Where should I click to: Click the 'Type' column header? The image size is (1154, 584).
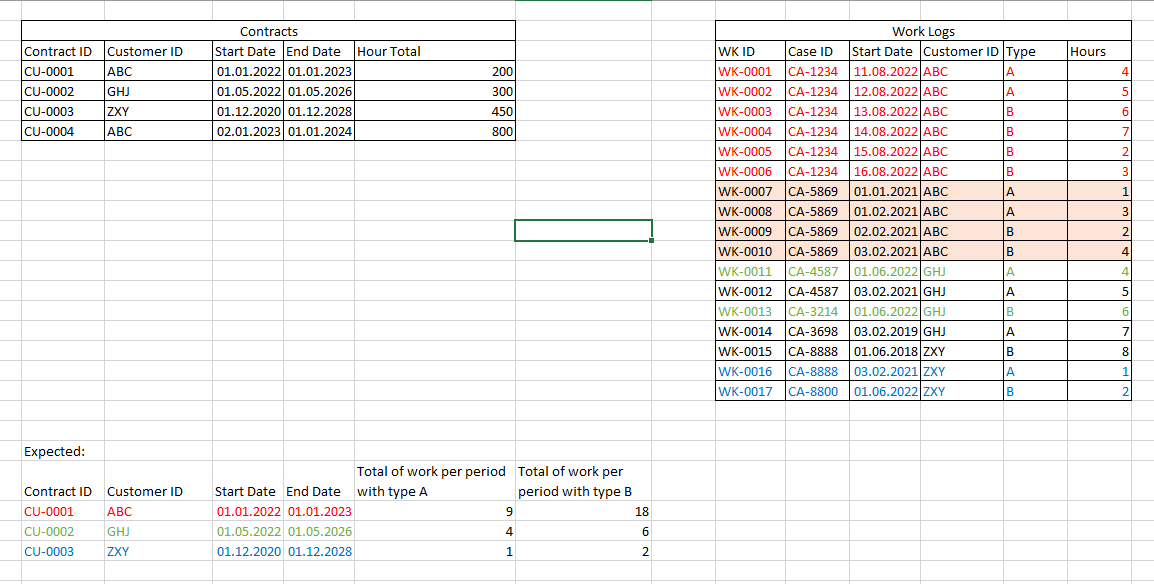point(1035,51)
